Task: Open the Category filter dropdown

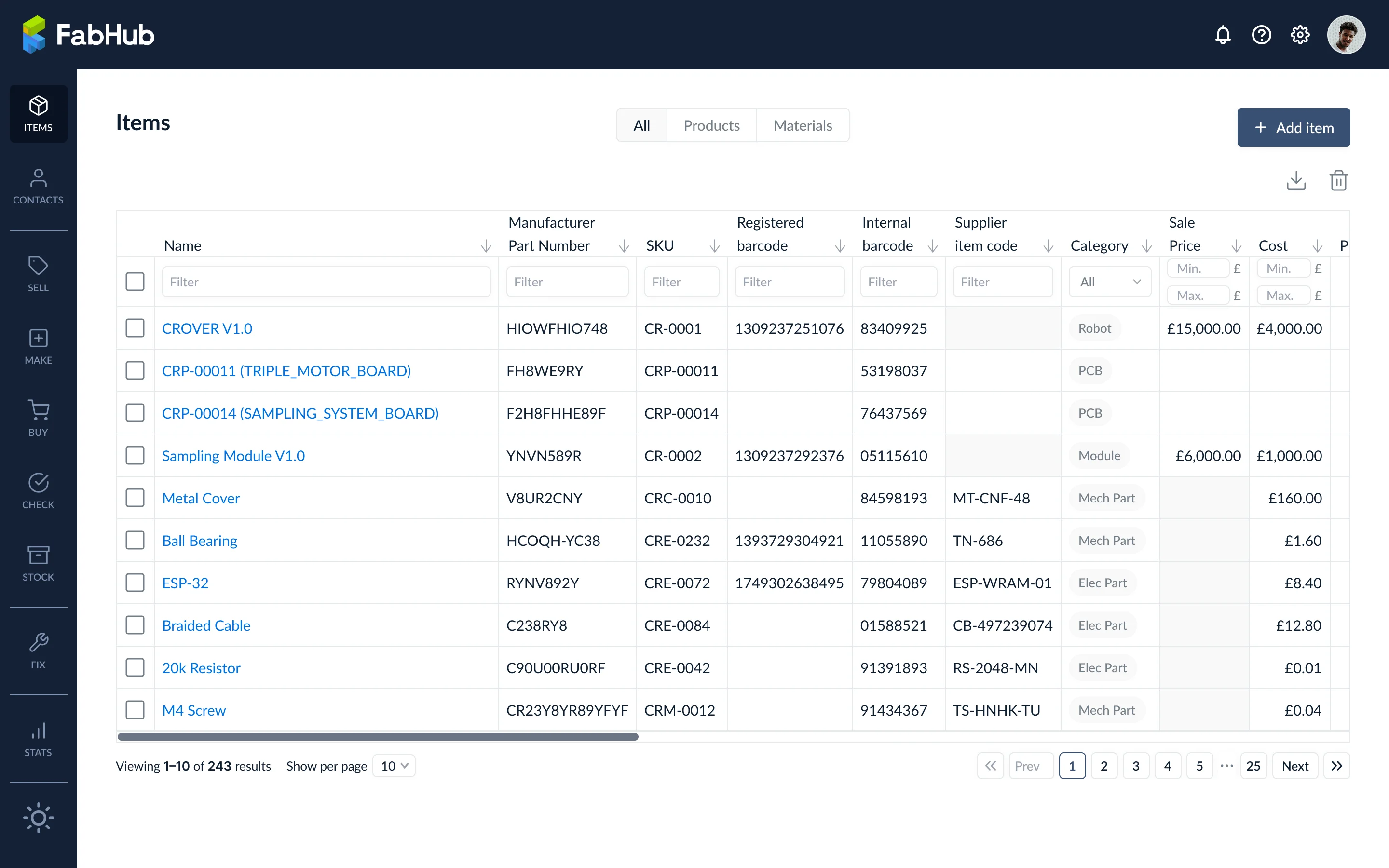Action: tap(1110, 282)
